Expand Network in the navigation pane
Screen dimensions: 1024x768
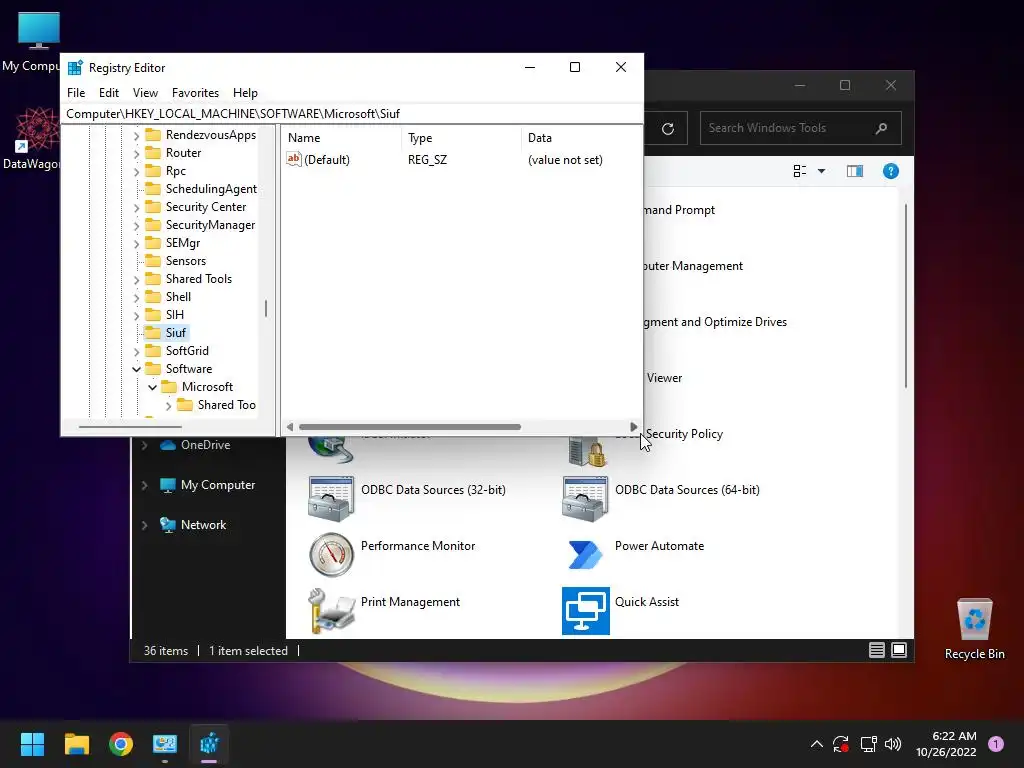(x=144, y=525)
